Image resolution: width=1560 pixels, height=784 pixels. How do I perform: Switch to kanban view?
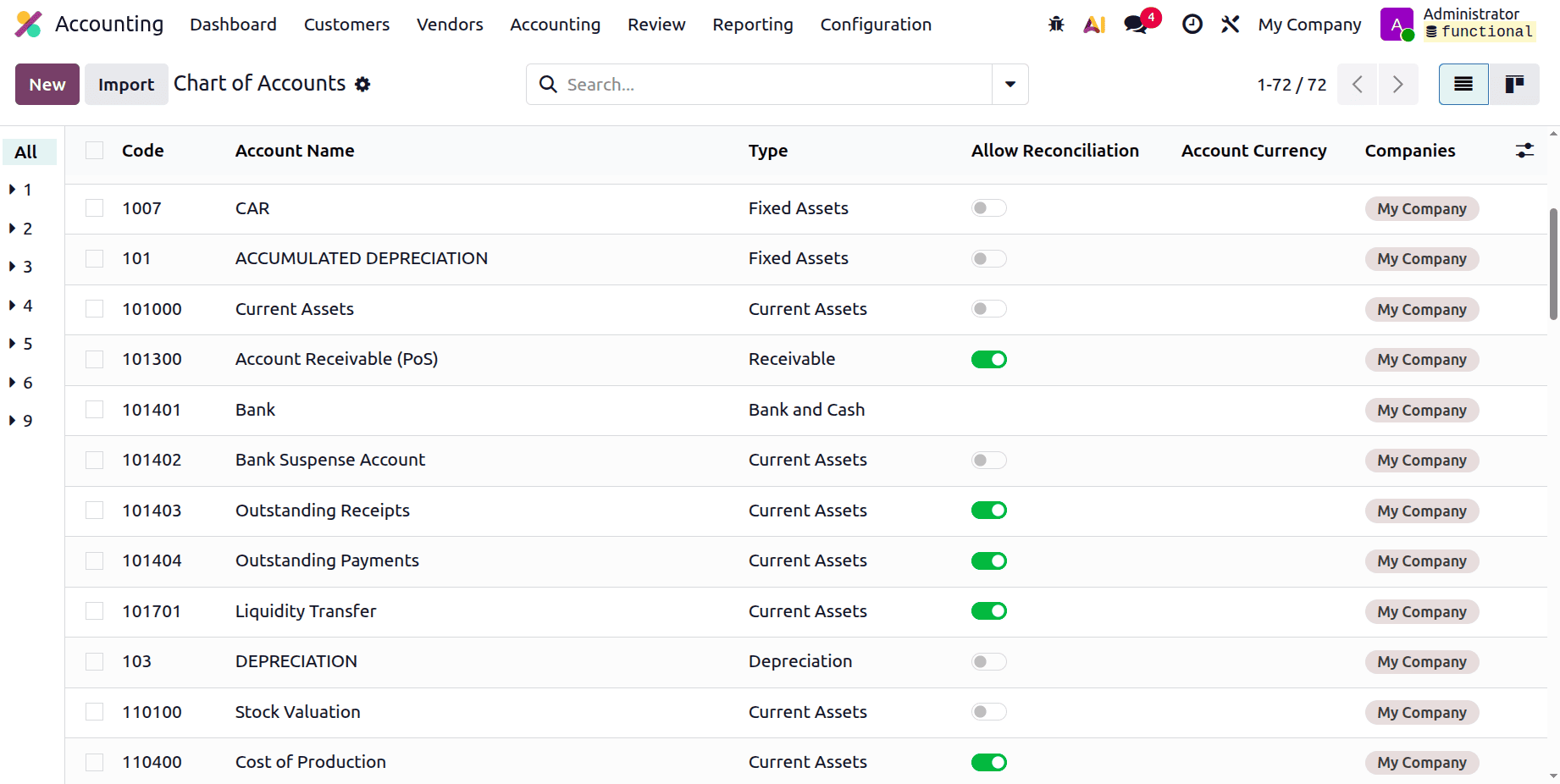click(1514, 85)
